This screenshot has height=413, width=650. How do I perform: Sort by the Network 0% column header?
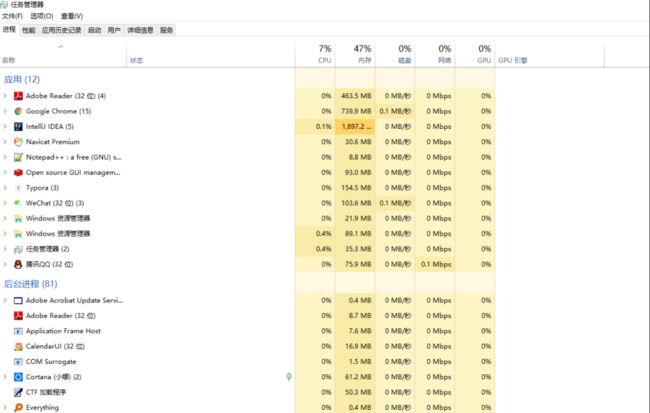pyautogui.click(x=435, y=55)
